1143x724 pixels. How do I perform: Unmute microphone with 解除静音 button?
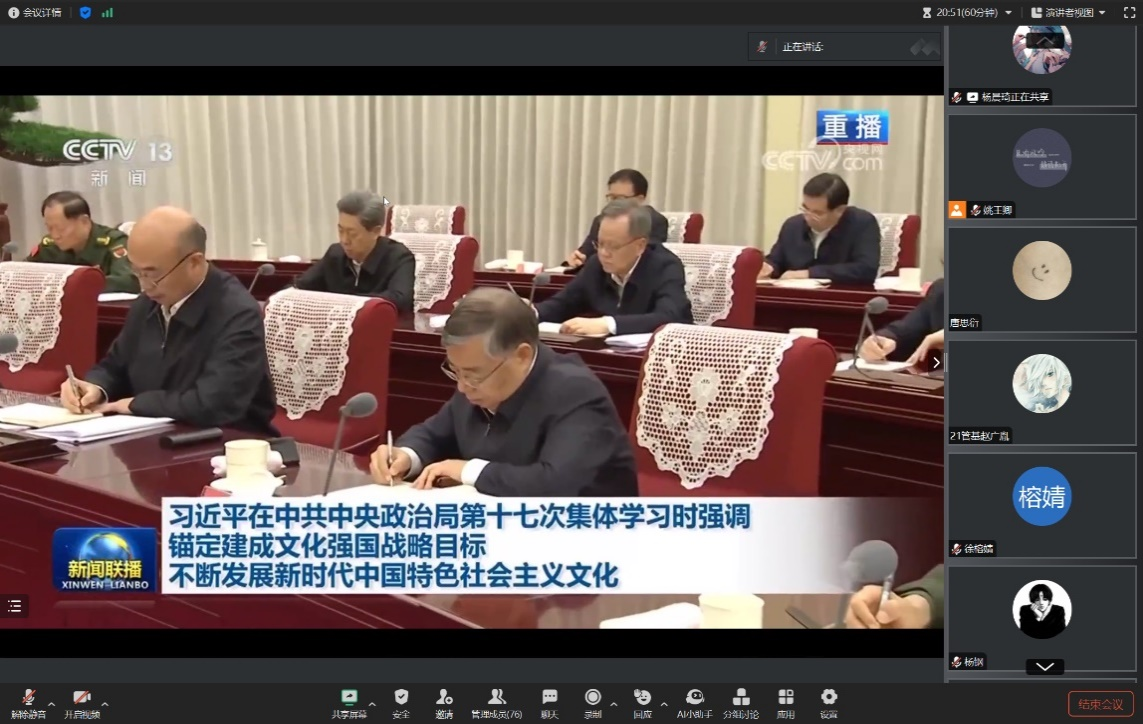[28, 701]
